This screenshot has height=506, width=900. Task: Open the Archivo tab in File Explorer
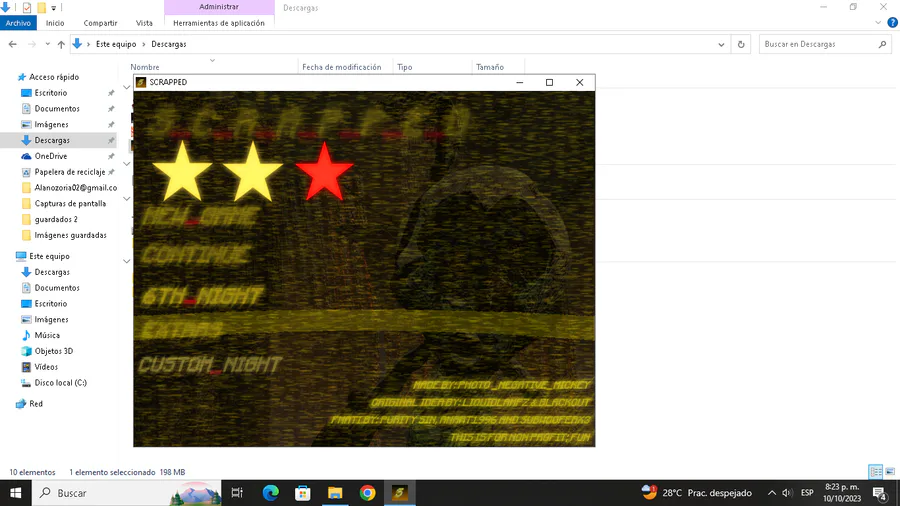18,23
